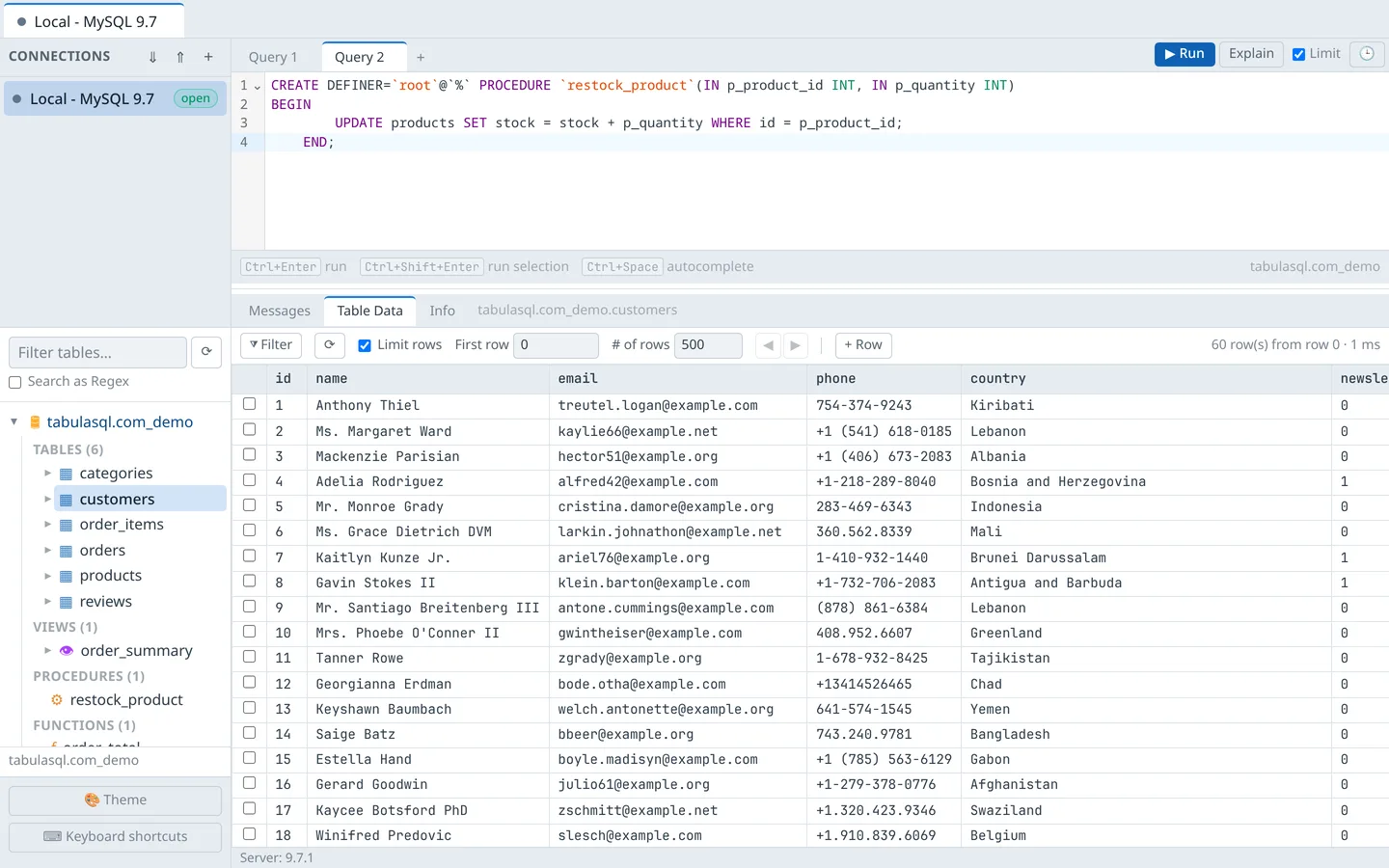Switch to the Table Data tab
Viewport: 1389px width, 868px height.
[x=369, y=311]
